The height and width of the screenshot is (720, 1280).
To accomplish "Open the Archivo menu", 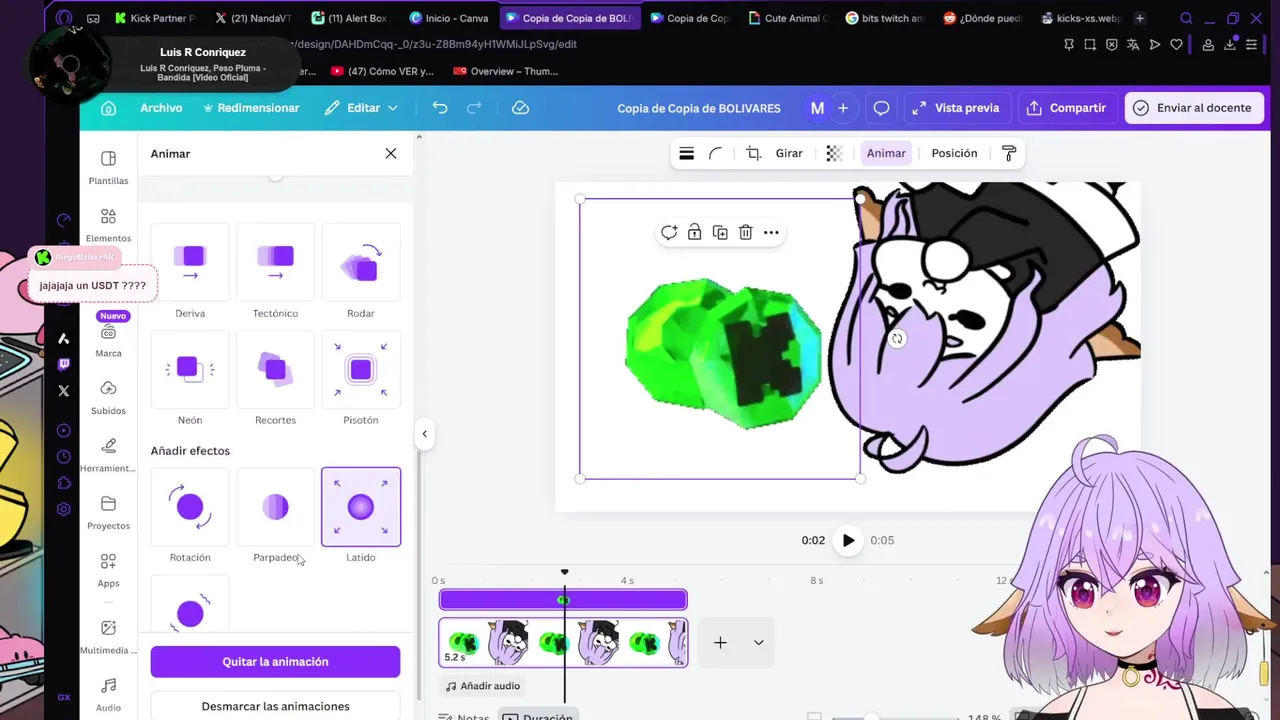I will click(x=161, y=108).
